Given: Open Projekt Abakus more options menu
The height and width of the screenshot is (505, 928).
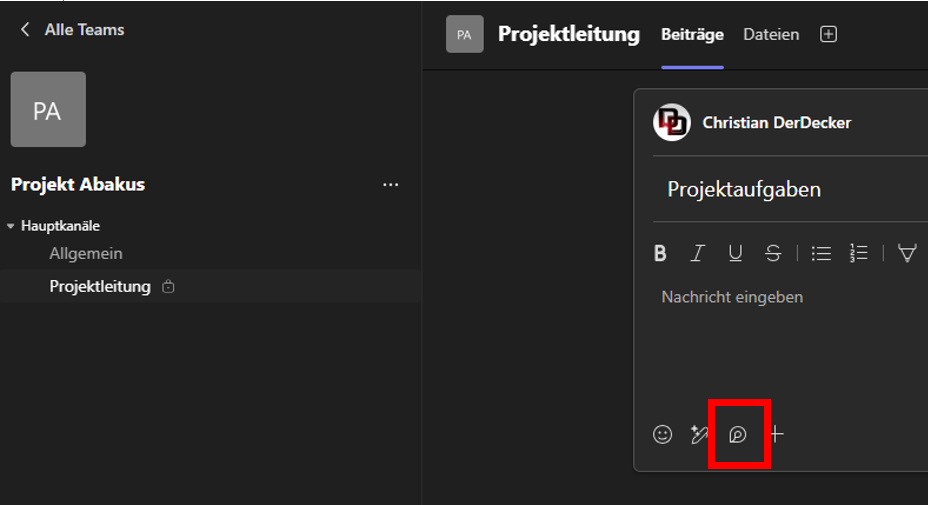Looking at the screenshot, I should (391, 185).
